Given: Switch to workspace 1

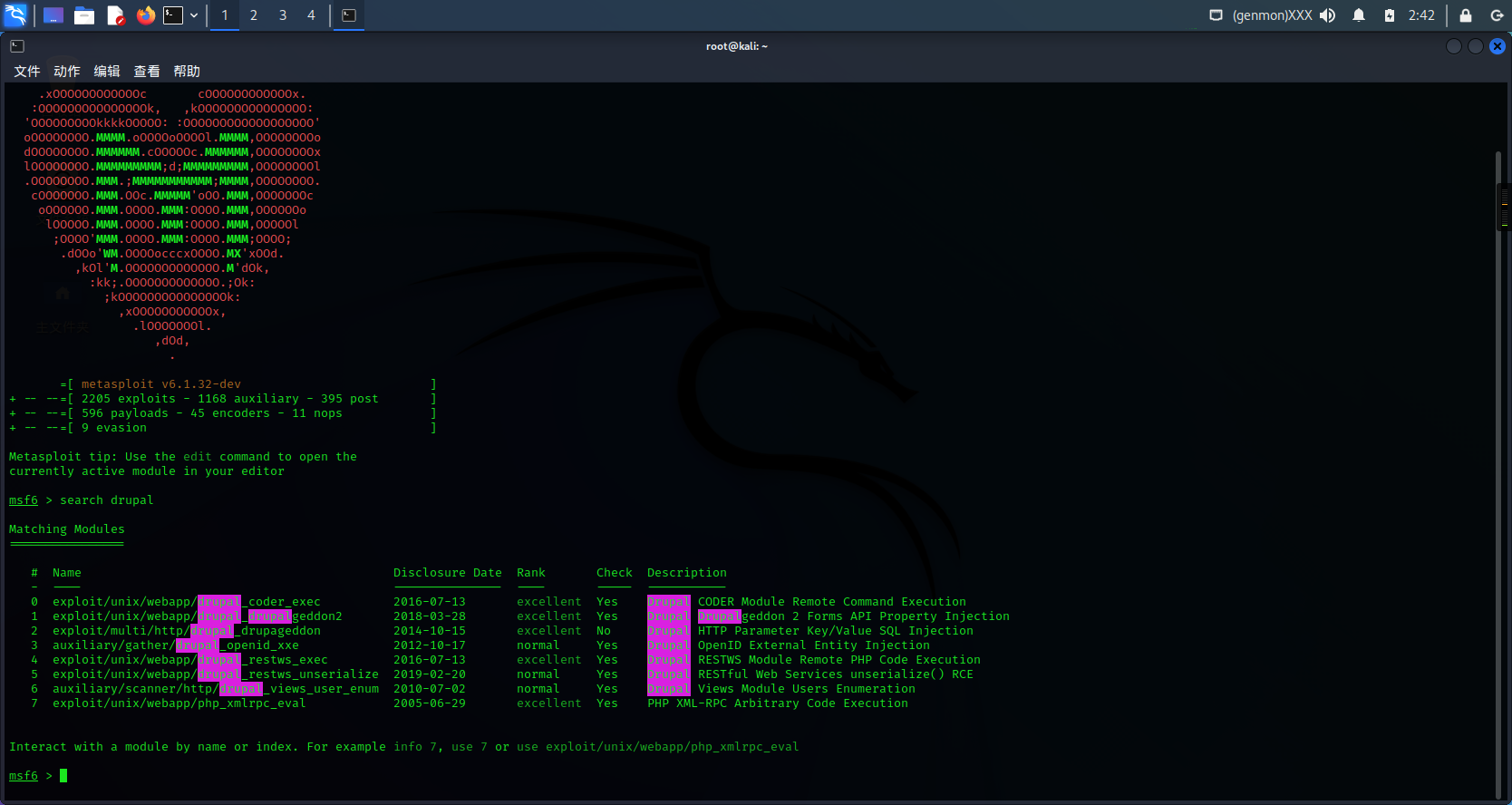Looking at the screenshot, I should [225, 15].
